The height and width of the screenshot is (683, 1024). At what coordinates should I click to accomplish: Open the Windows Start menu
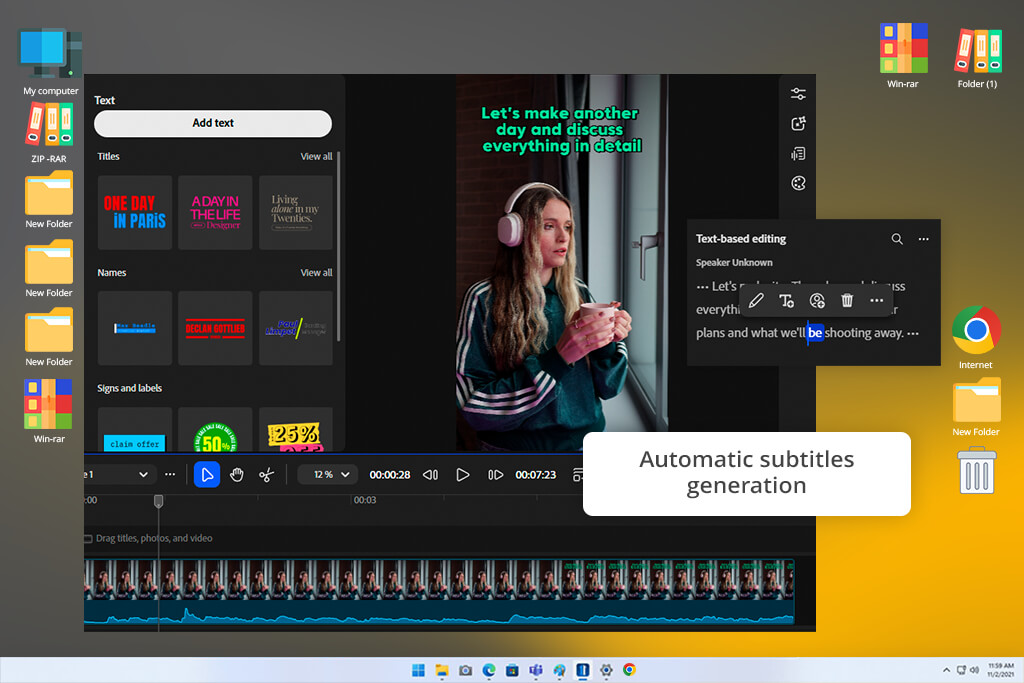click(x=418, y=670)
